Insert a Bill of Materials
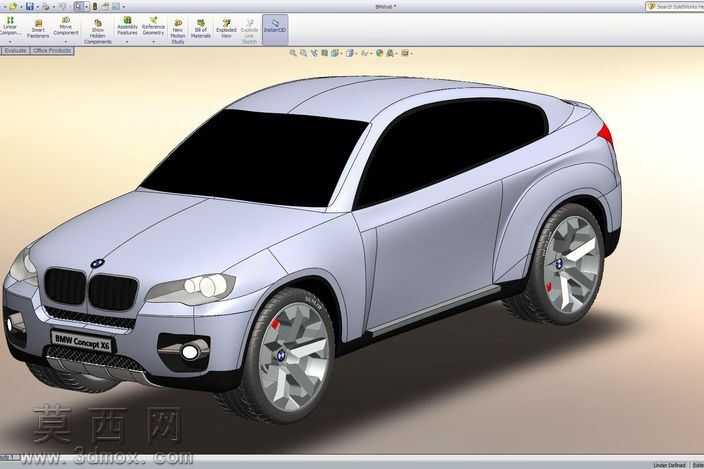The height and width of the screenshot is (469, 704). (201, 29)
